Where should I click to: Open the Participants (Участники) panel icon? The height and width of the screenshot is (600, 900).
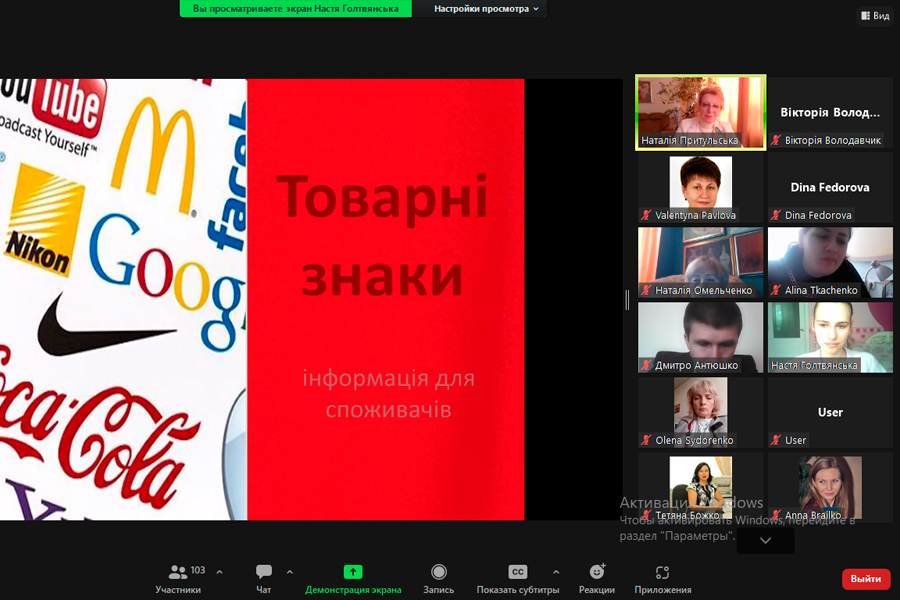(178, 572)
